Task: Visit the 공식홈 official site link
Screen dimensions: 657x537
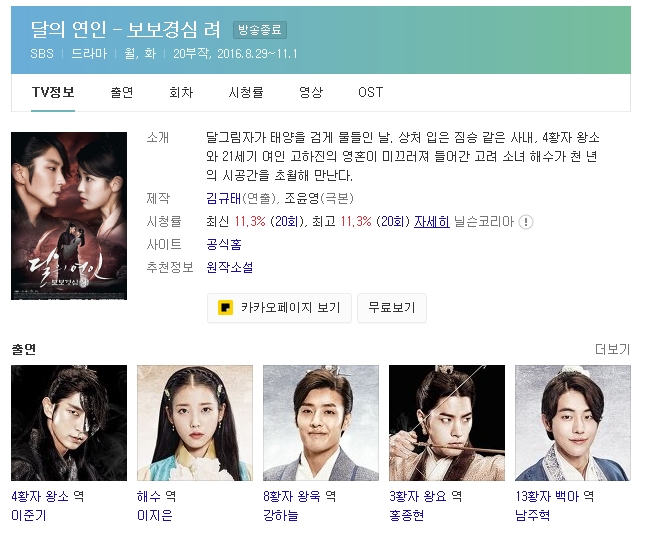Action: (224, 244)
